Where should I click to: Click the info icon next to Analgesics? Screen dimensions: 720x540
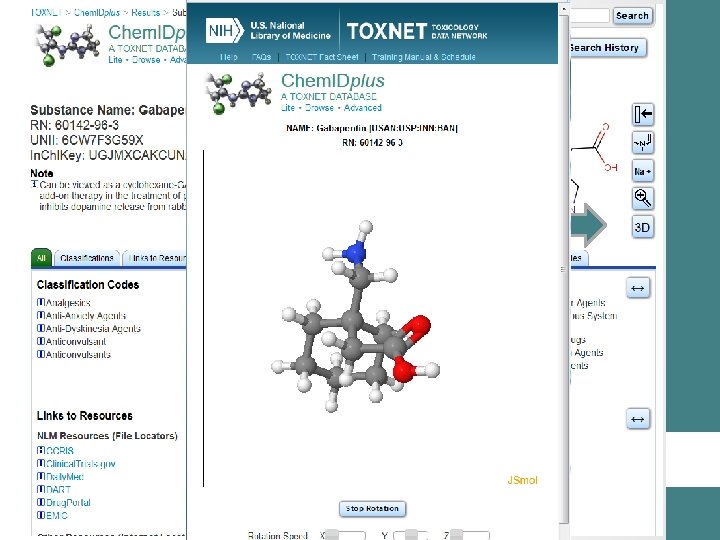[40, 302]
